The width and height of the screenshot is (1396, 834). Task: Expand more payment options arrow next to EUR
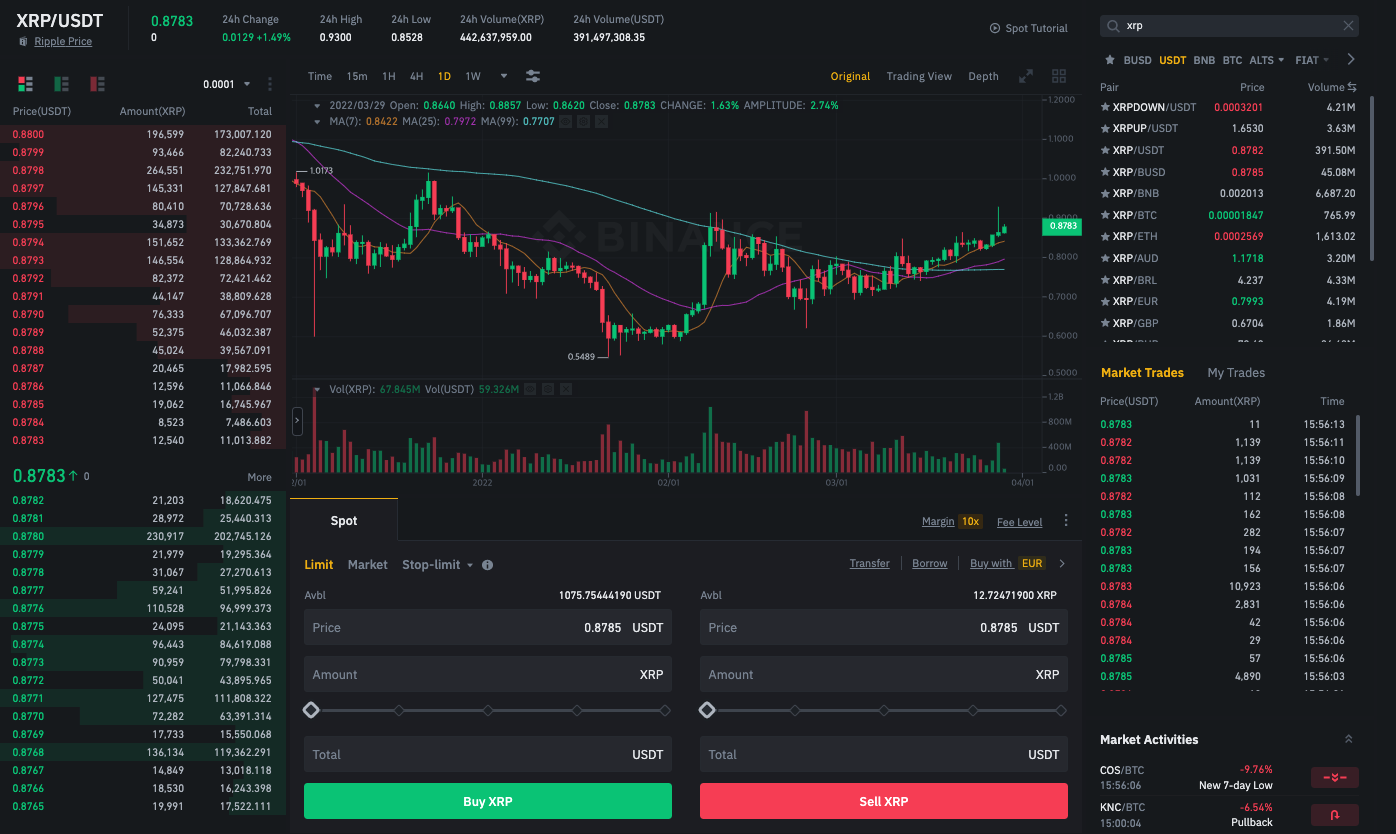[x=1062, y=564]
